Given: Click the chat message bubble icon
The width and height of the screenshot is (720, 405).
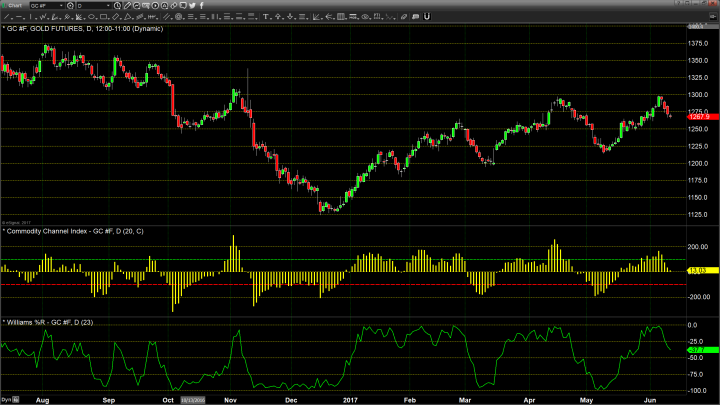Looking at the screenshot, I should [183, 6].
